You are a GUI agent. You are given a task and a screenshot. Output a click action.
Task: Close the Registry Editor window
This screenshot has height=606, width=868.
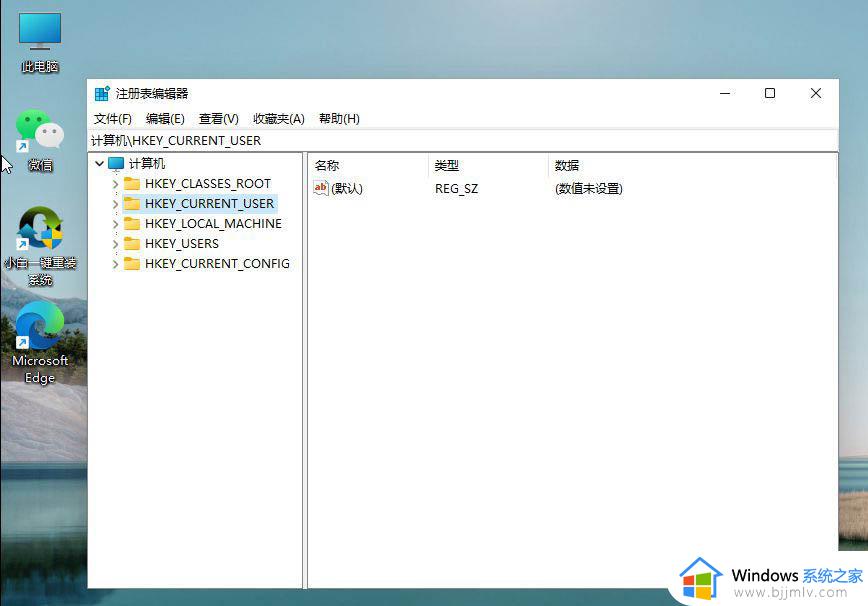(x=815, y=94)
